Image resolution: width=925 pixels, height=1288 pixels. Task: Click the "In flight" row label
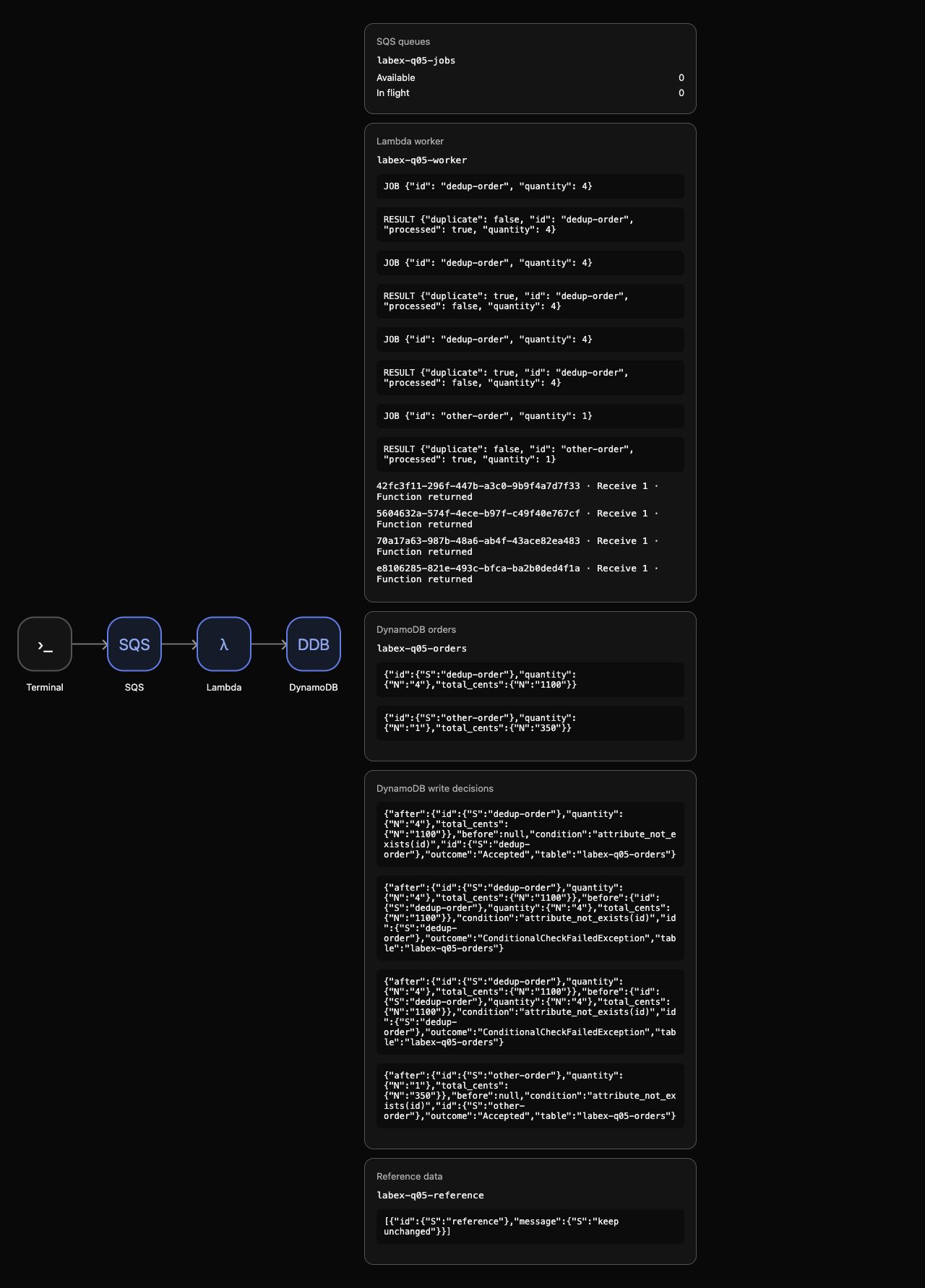click(x=393, y=93)
